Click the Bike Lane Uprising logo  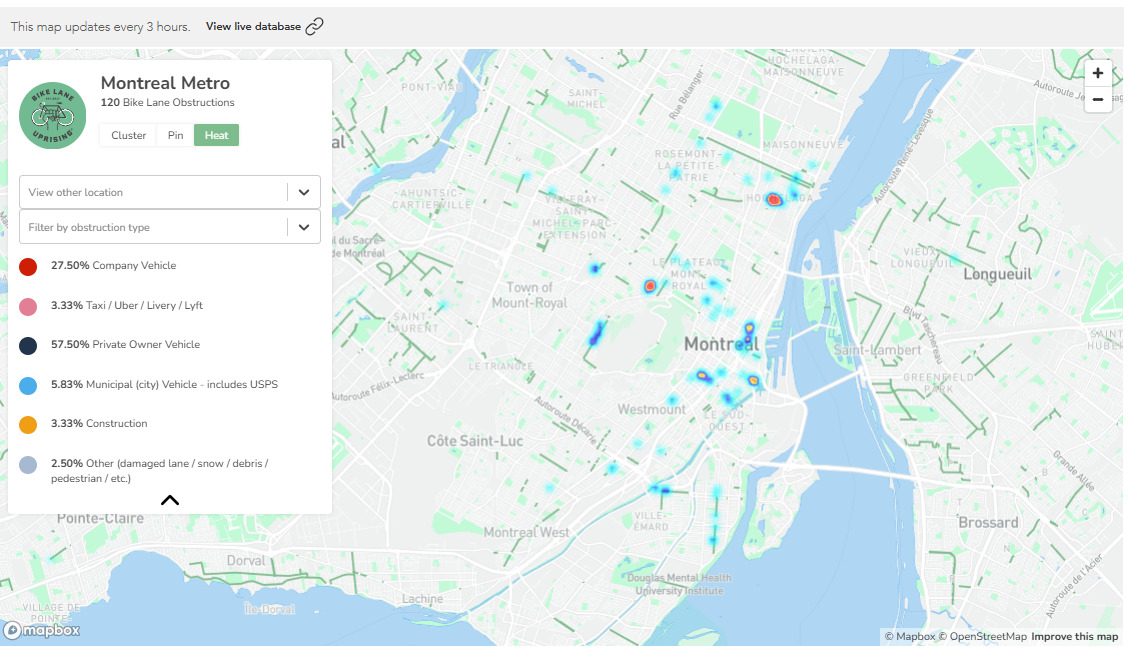[x=52, y=116]
